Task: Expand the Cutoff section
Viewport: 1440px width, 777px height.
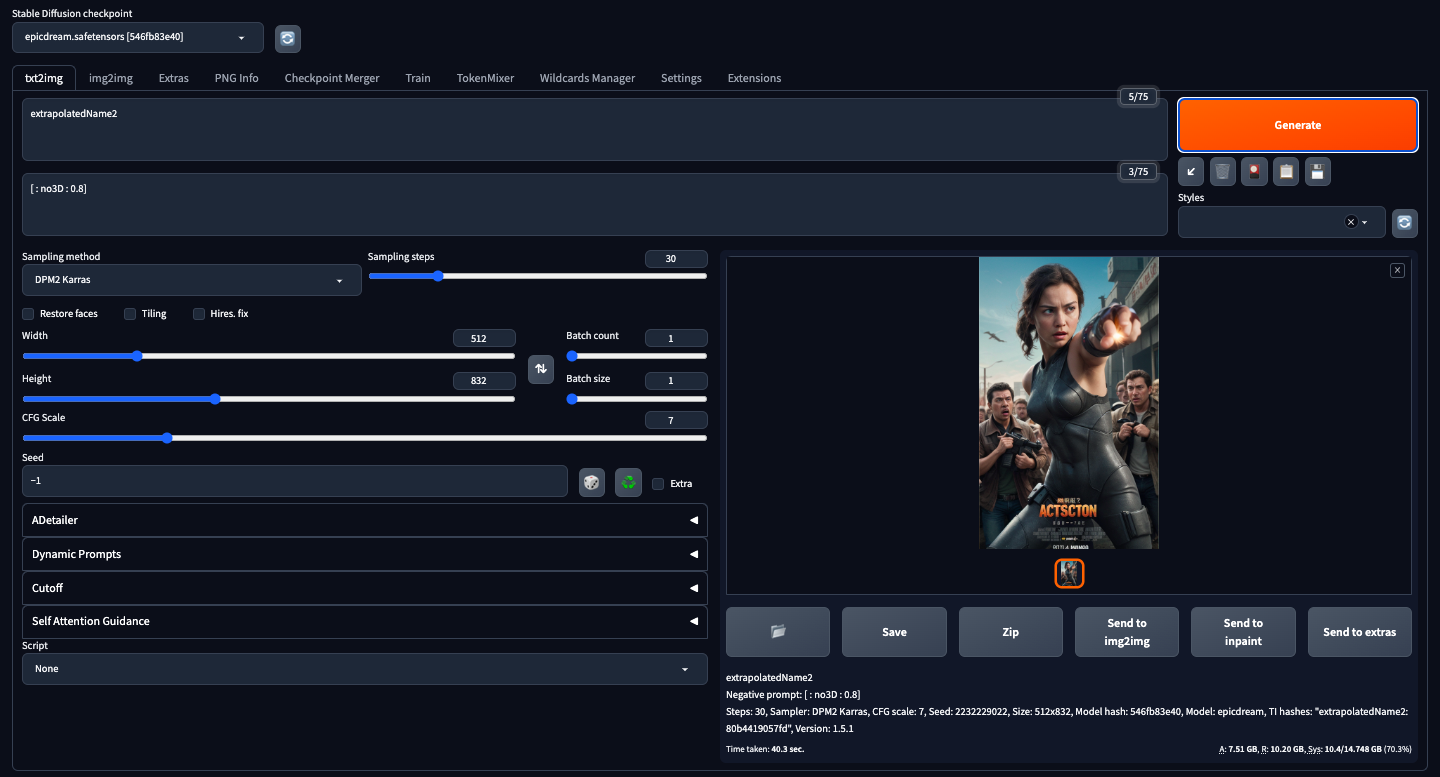Action: [x=365, y=588]
